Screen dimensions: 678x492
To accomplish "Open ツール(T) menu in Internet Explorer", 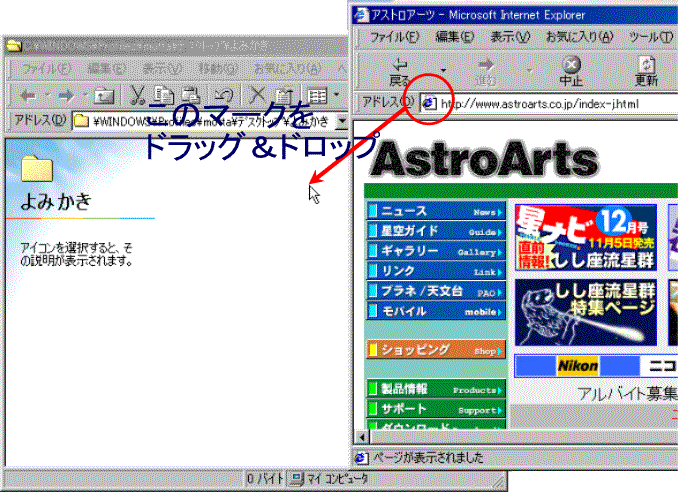I will point(651,37).
